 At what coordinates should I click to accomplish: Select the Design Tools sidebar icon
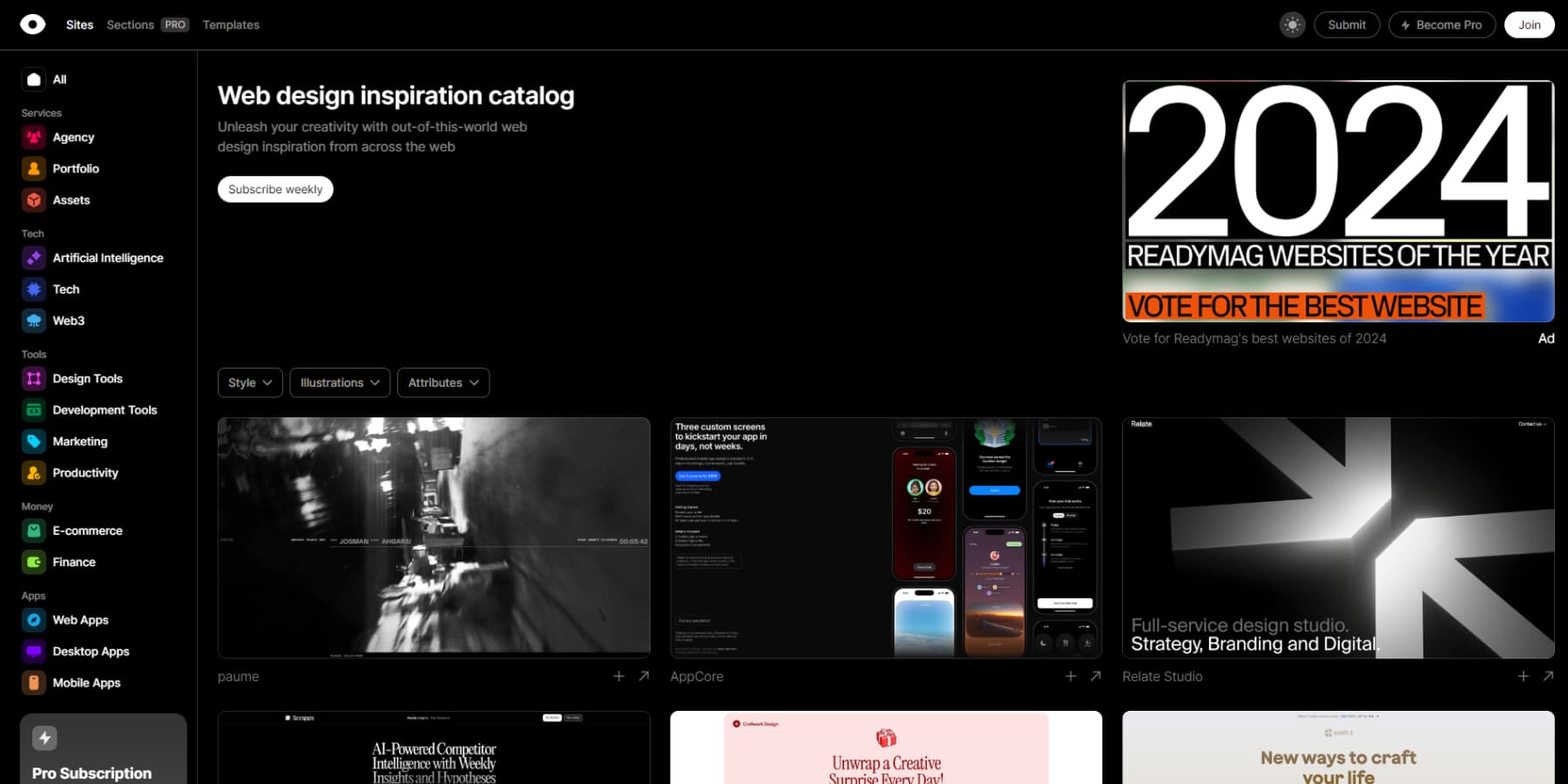pos(33,378)
